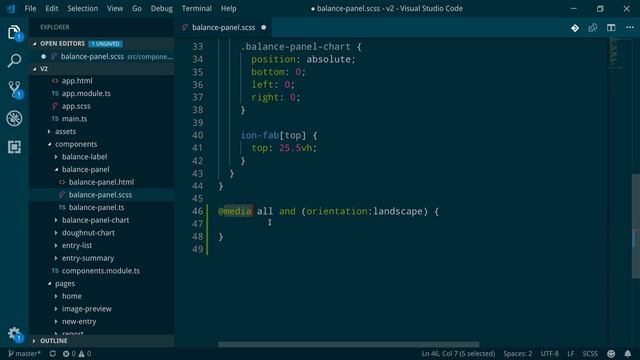Click the unsaved dot on balance-panel.scss tab

tap(264, 27)
